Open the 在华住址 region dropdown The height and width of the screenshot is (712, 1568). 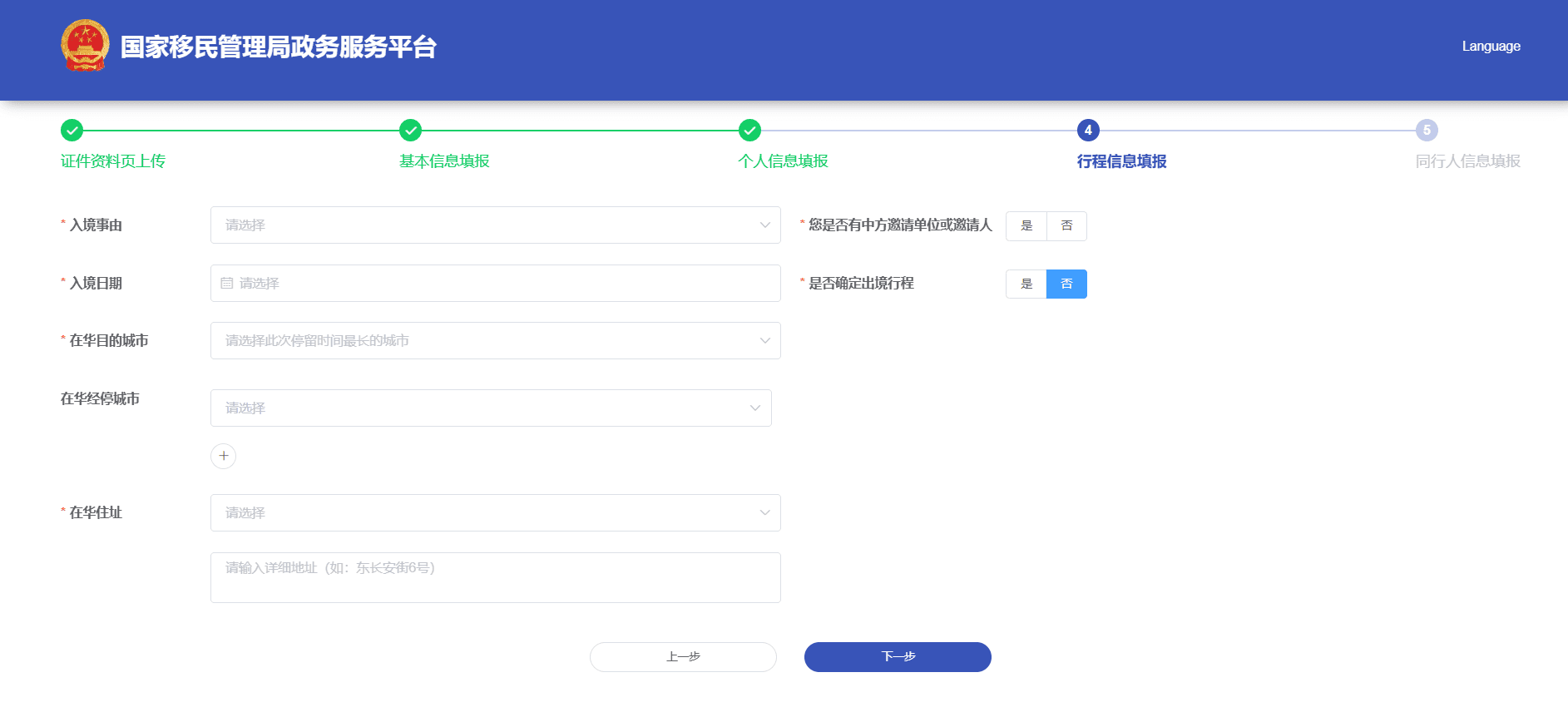(496, 513)
